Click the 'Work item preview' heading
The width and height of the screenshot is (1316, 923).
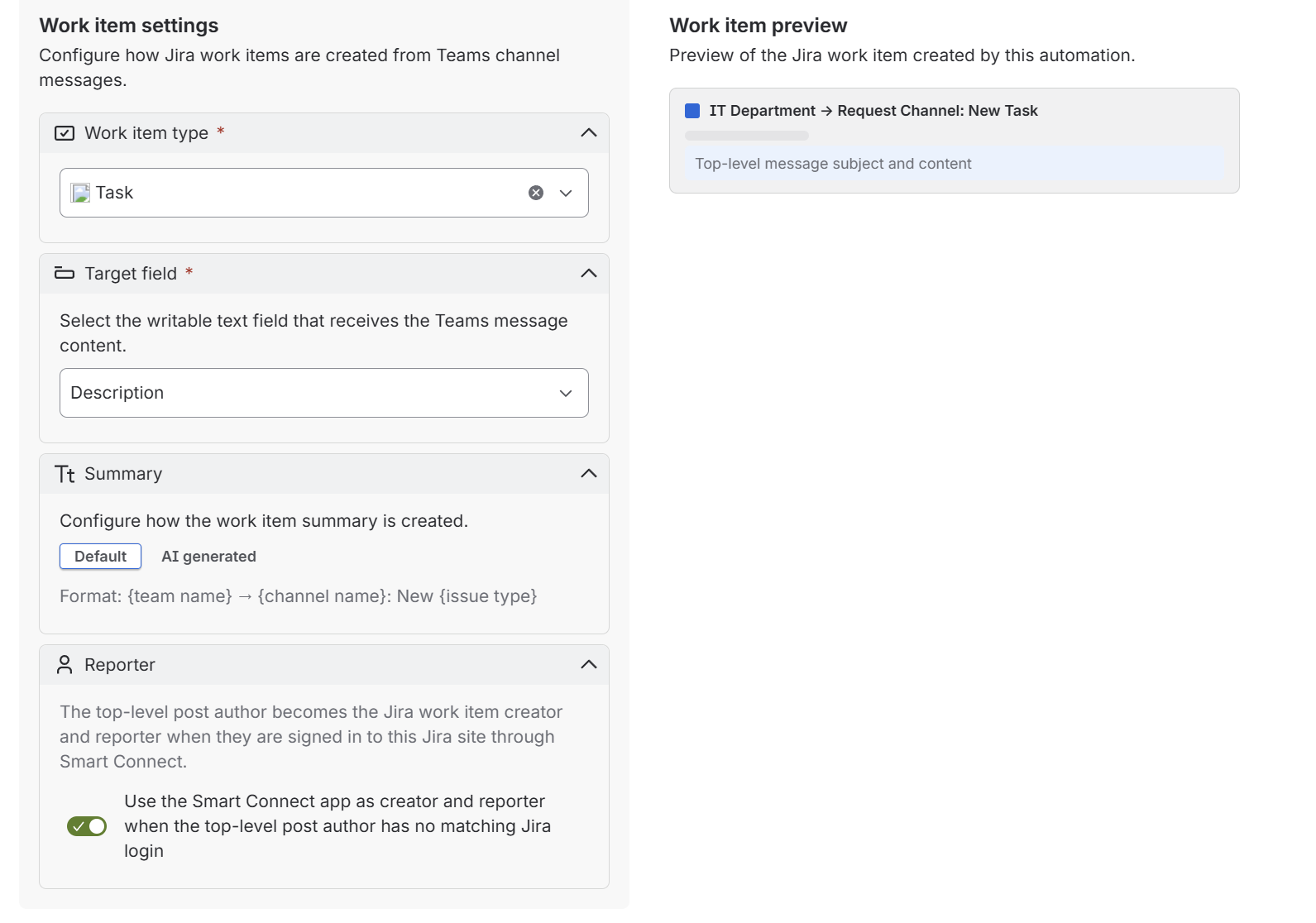(758, 26)
